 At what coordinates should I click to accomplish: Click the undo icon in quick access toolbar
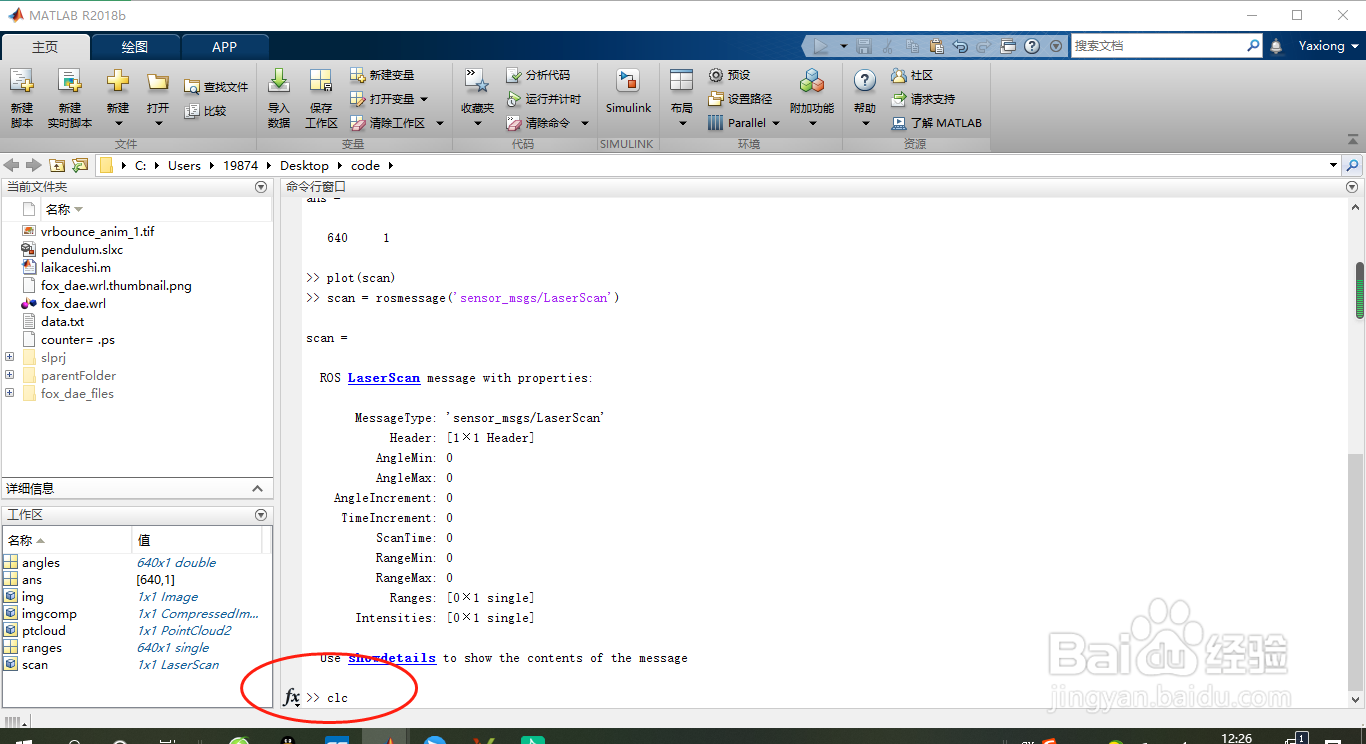coord(960,46)
